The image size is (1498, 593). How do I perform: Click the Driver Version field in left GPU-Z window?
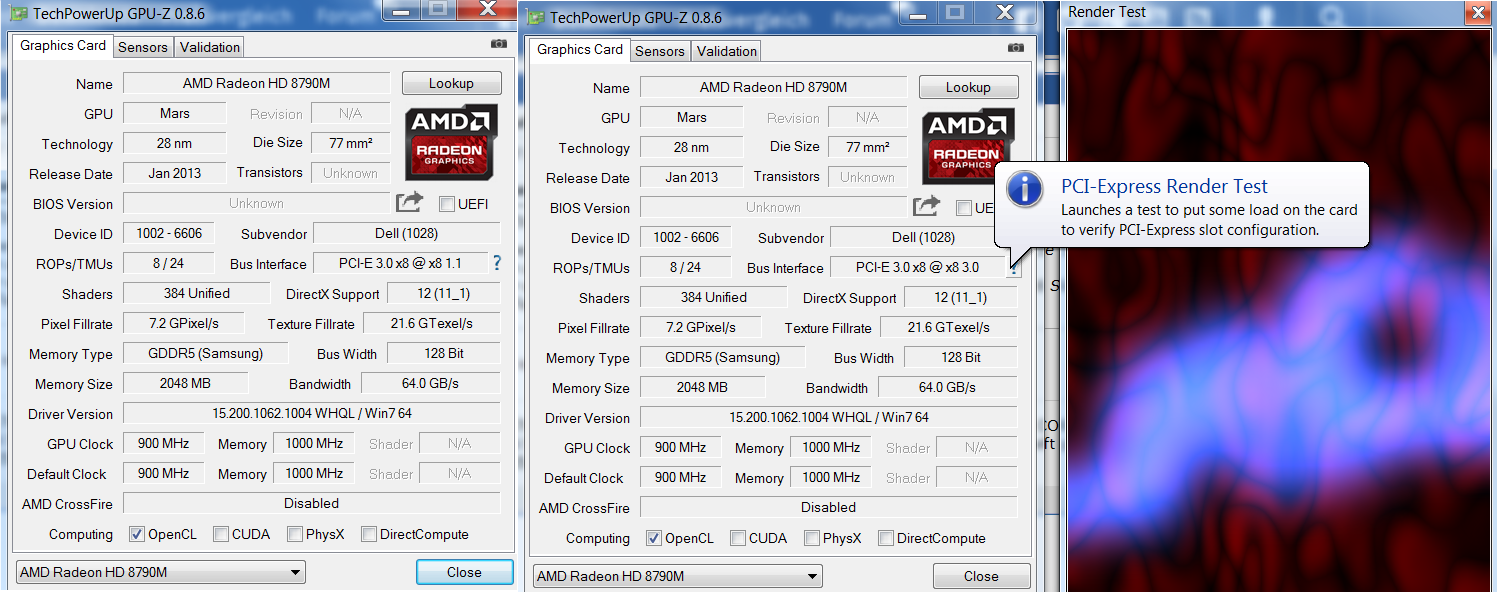[x=312, y=413]
